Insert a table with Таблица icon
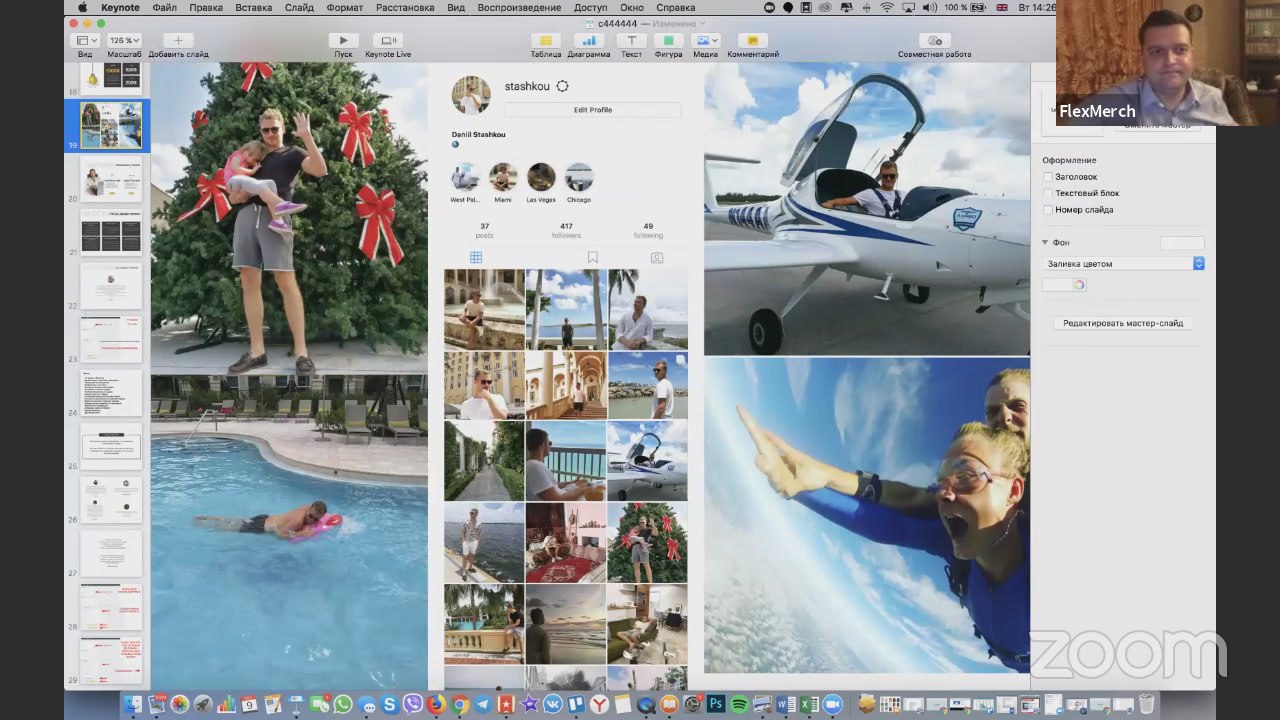1280x720 pixels. 546,40
